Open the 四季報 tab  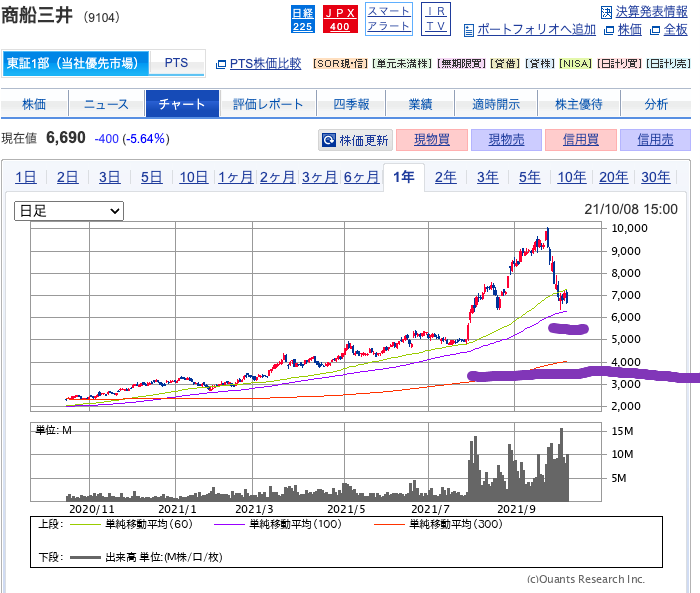tap(351, 104)
